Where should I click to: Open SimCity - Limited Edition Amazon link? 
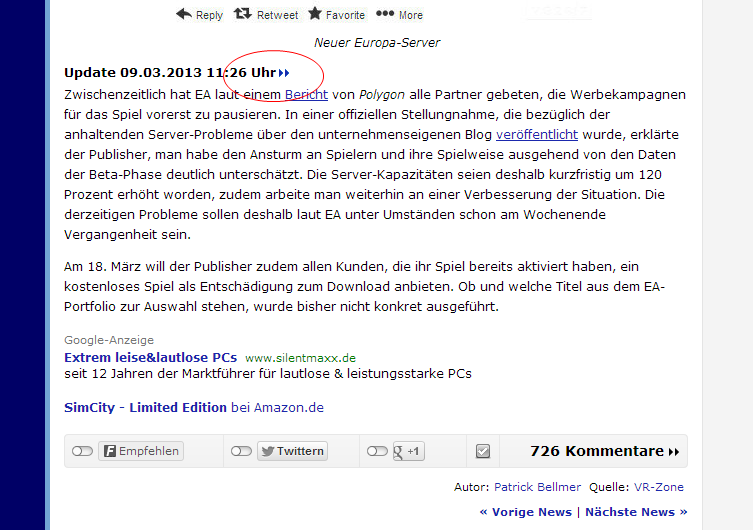194,408
